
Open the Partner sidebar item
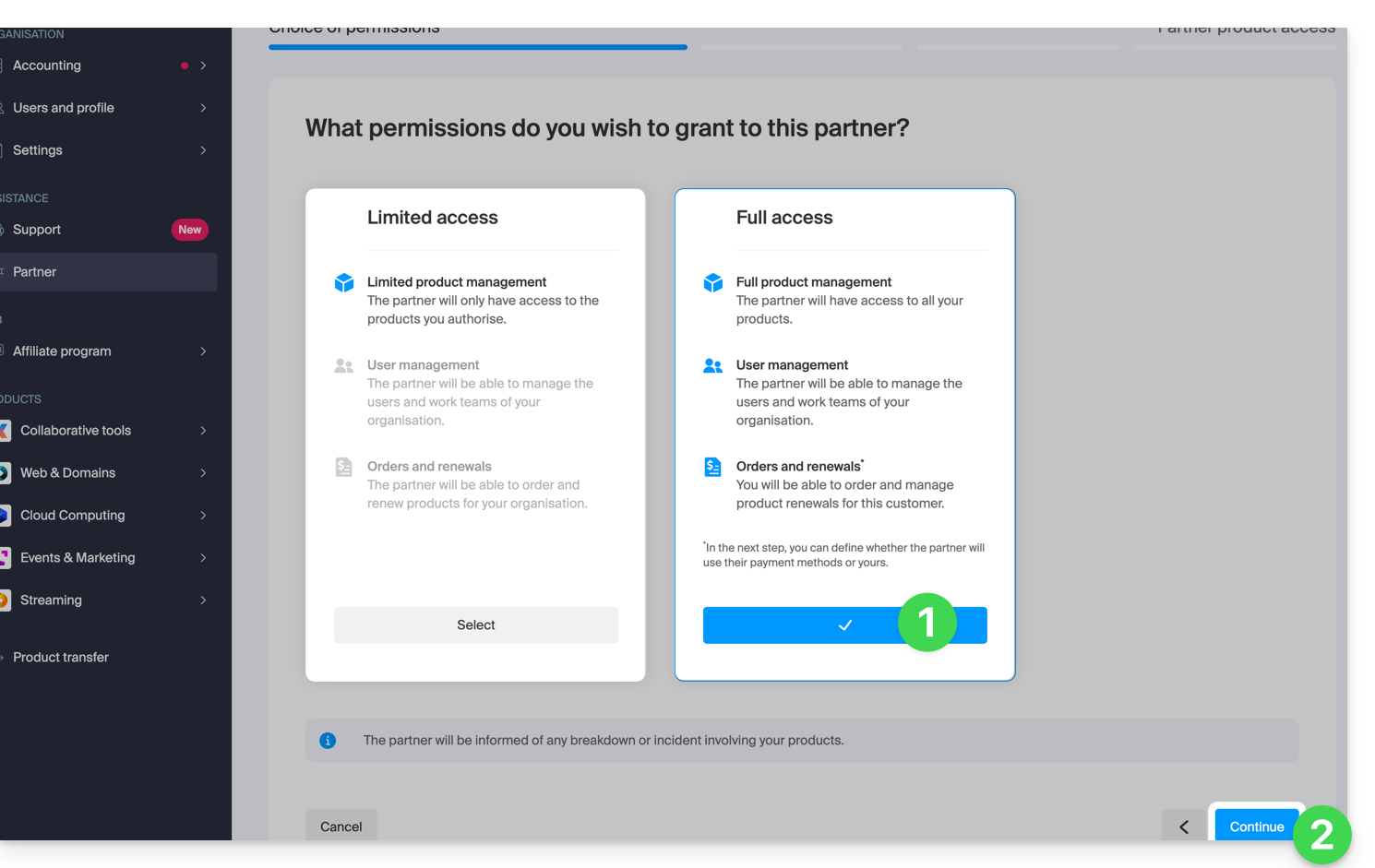[x=35, y=272]
